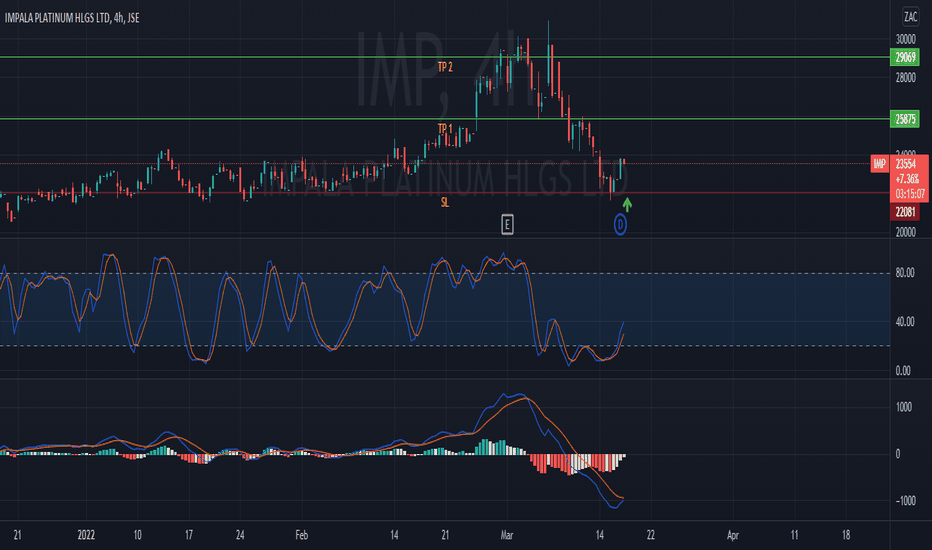Screen dimensions: 932x550
Task: Click the TP 1 annotation text
Action: [445, 128]
